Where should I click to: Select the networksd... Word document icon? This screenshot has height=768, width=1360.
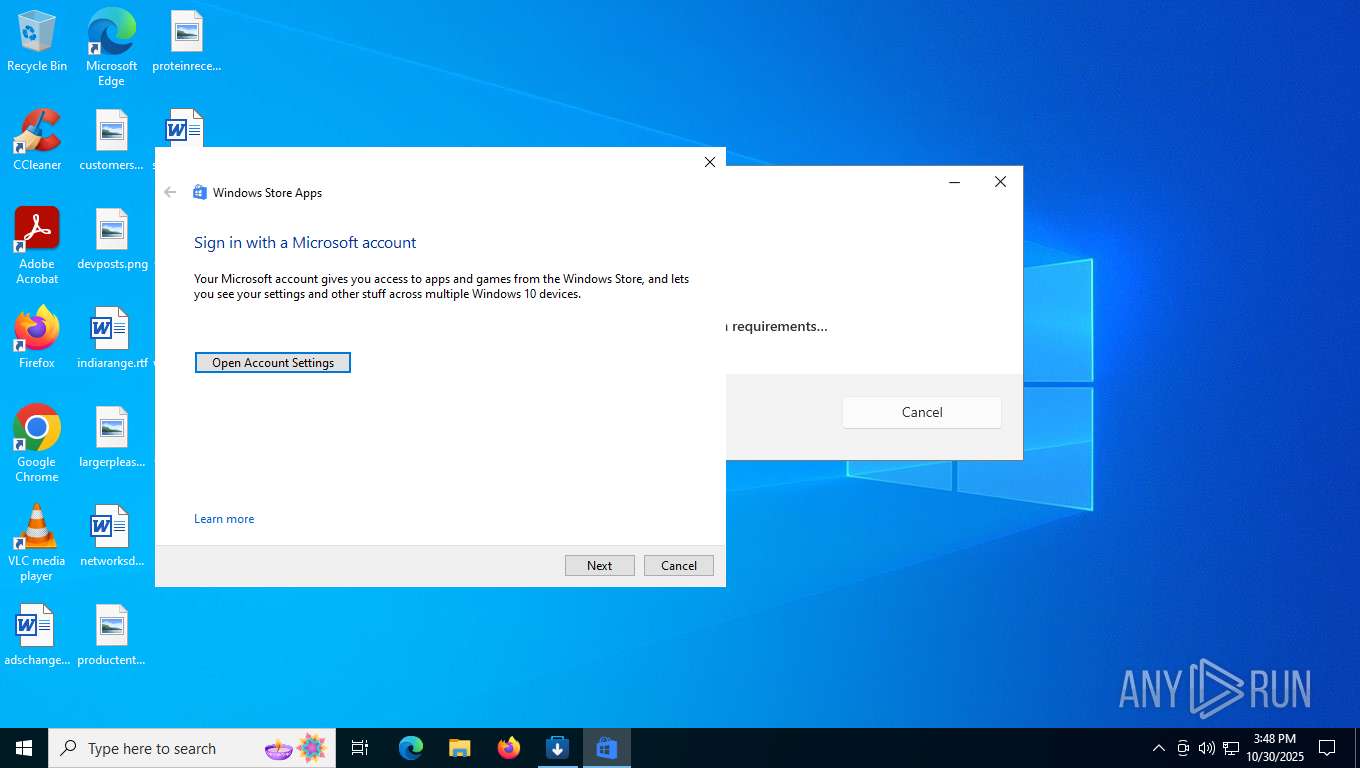click(111, 536)
